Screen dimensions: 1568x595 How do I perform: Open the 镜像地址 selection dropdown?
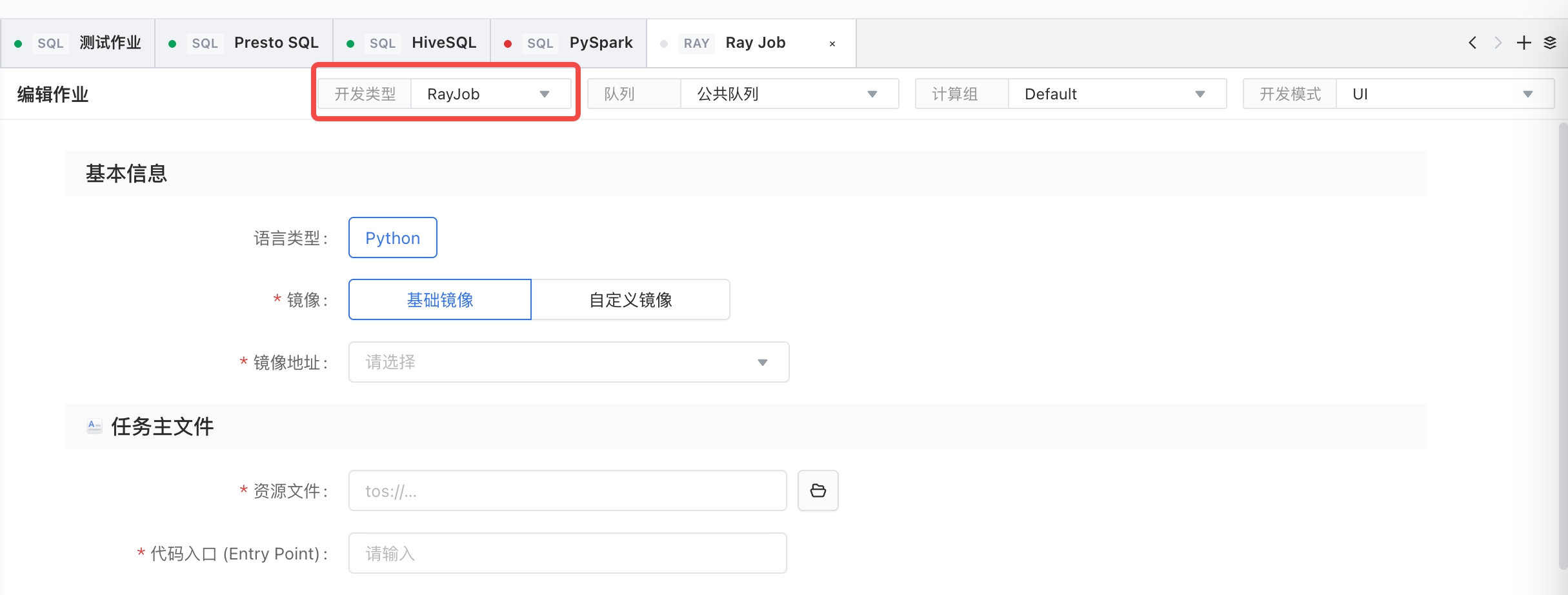point(568,362)
